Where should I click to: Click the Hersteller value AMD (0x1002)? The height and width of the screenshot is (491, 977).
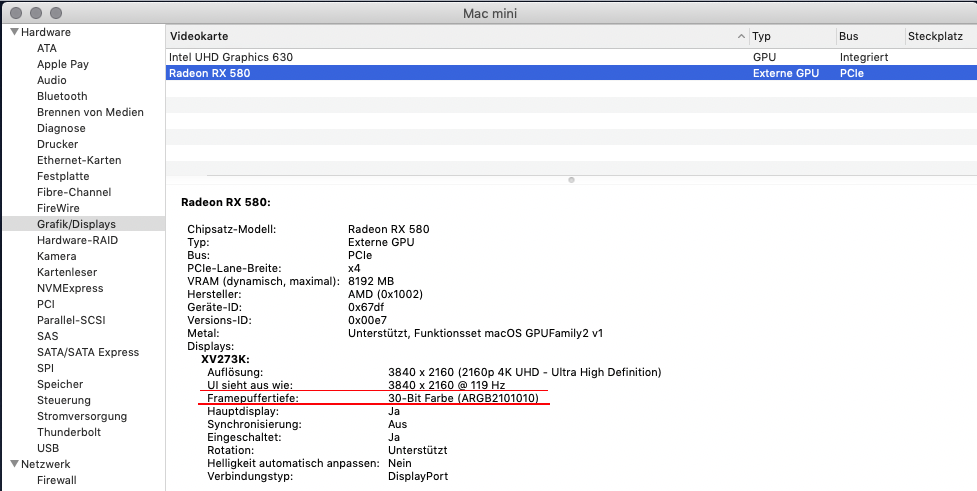[x=385, y=294]
